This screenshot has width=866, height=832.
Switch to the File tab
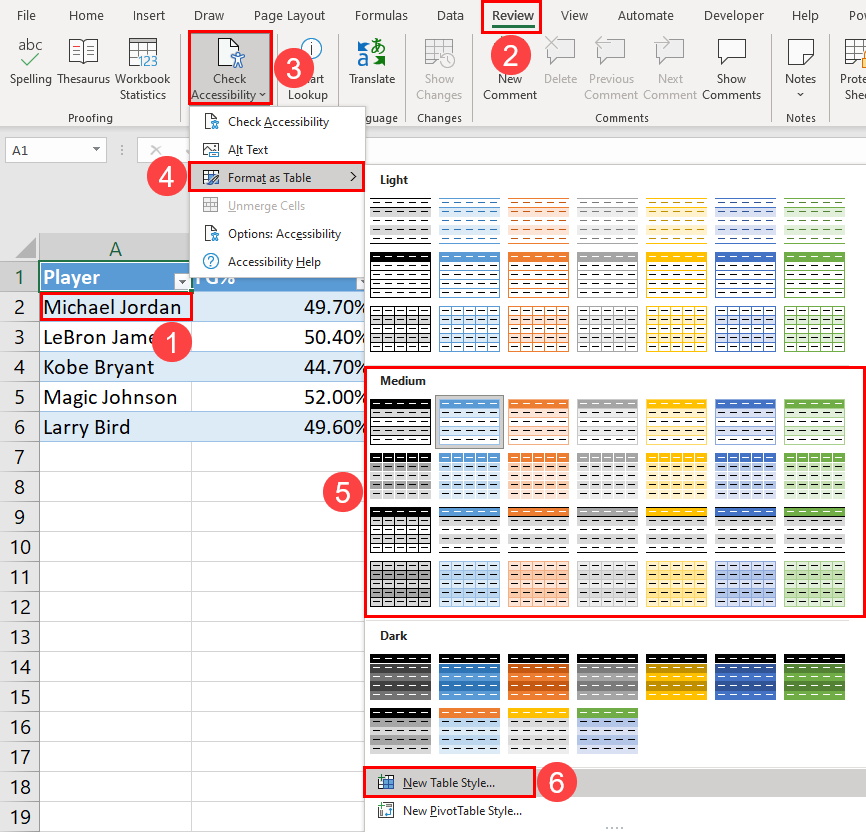click(26, 15)
